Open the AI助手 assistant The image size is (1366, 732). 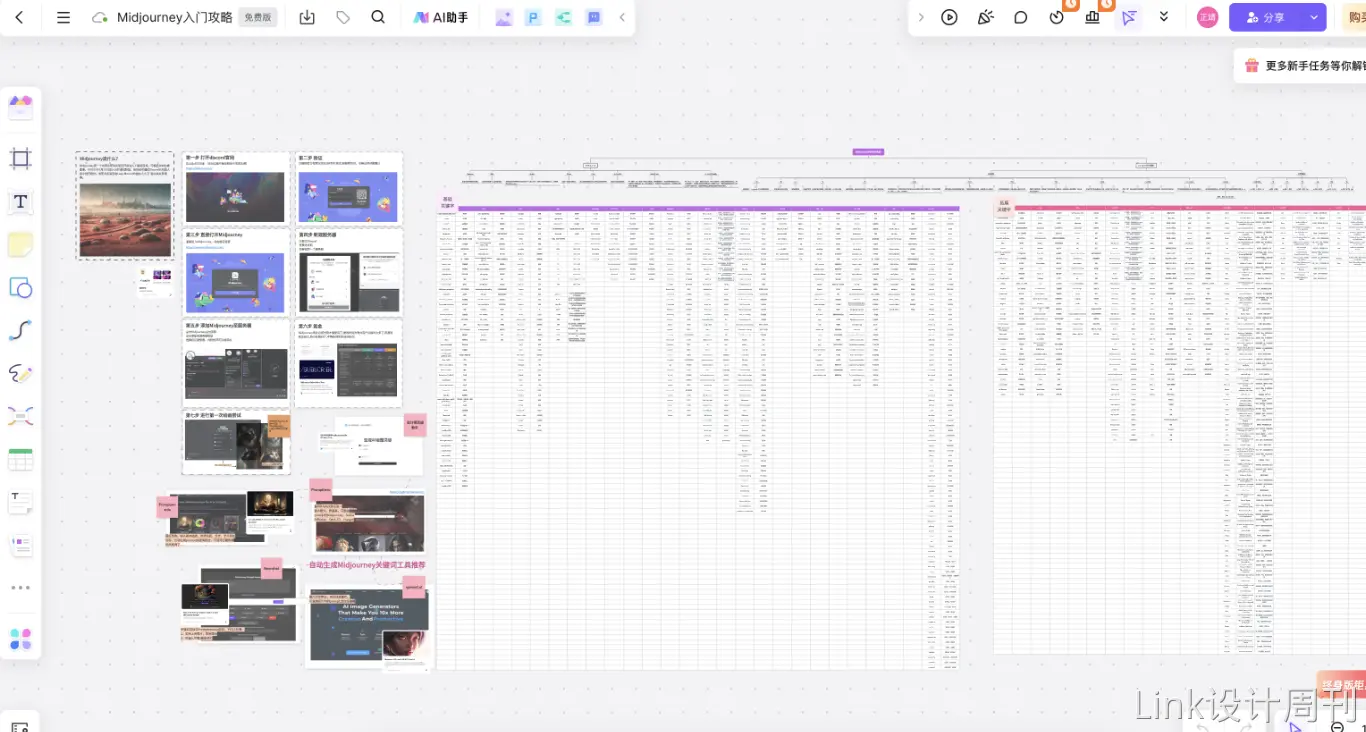[x=441, y=18]
